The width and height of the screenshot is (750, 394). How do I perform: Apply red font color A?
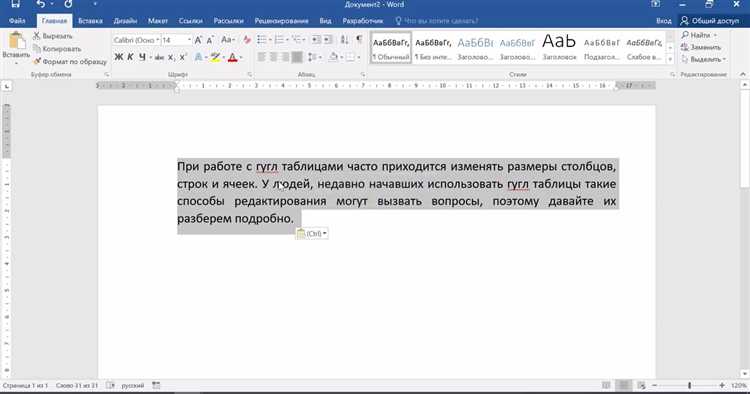[232, 57]
